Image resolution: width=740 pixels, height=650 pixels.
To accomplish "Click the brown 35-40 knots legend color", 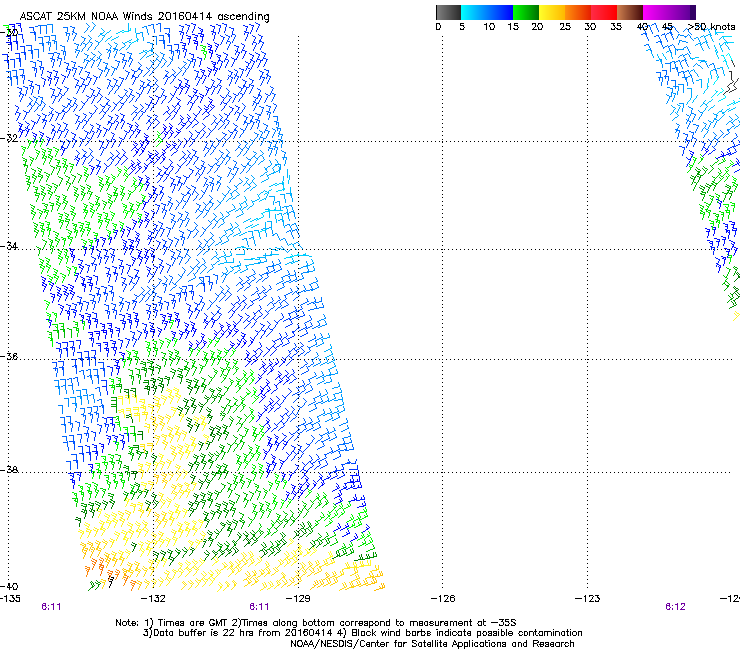I will pos(630,12).
